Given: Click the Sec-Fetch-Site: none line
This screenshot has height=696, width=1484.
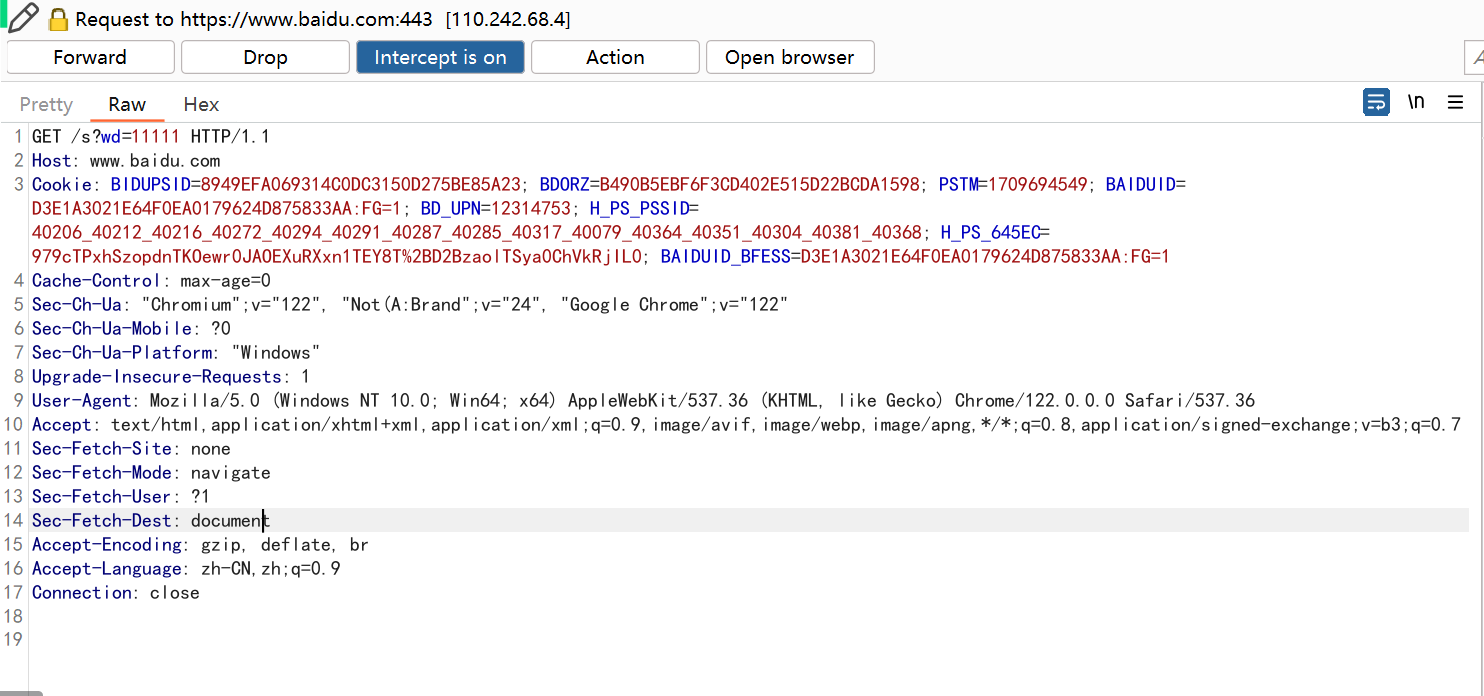Looking at the screenshot, I should click(131, 449).
